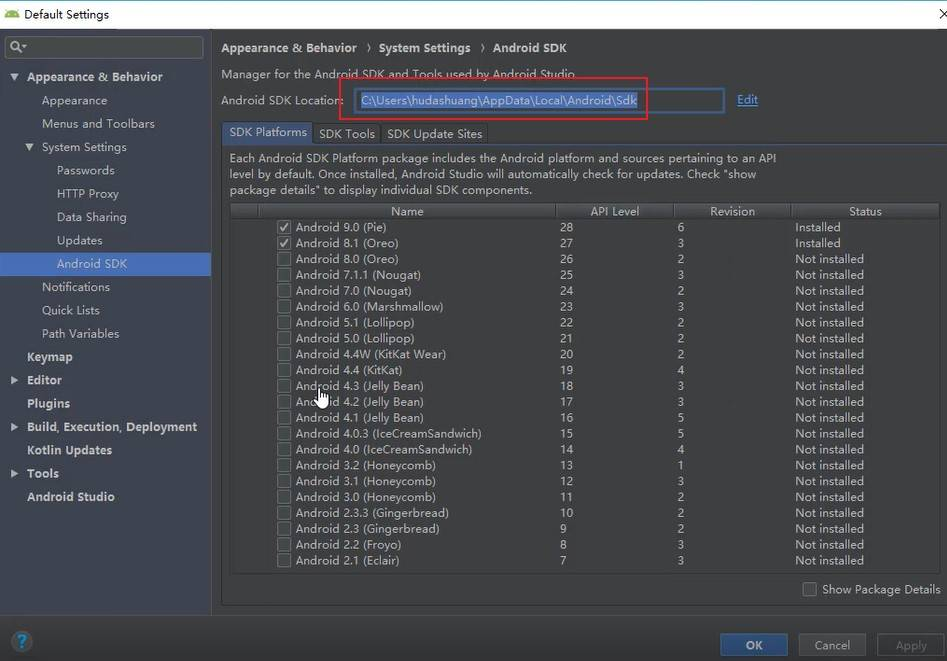Viewport: 947px width, 661px height.
Task: Open Menus and Toolbars settings
Action: click(x=98, y=123)
